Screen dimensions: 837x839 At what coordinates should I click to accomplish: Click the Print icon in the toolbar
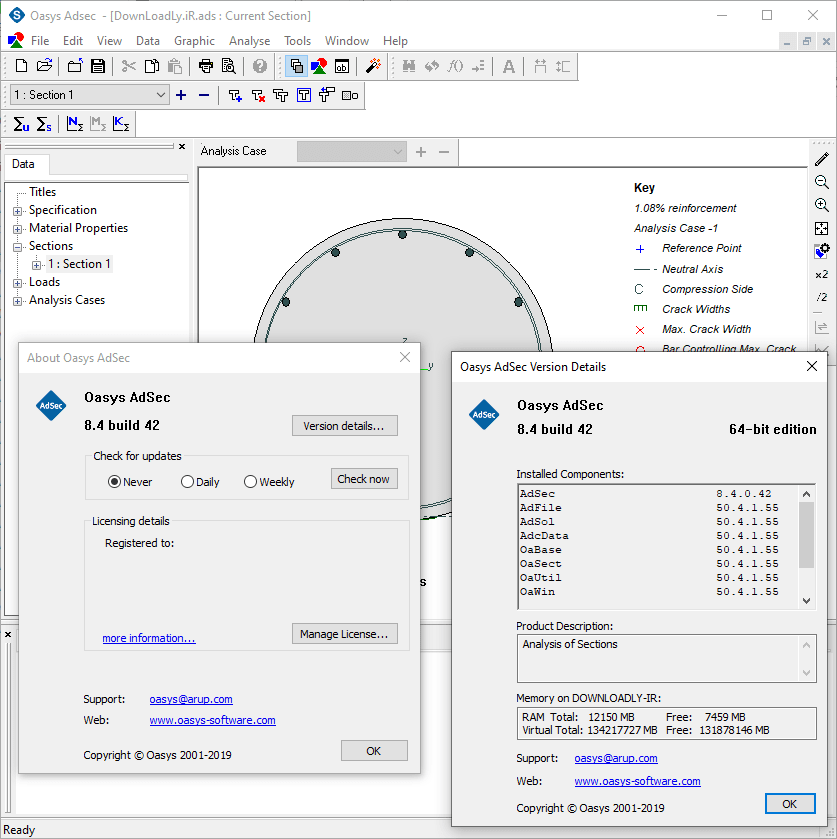coord(206,66)
